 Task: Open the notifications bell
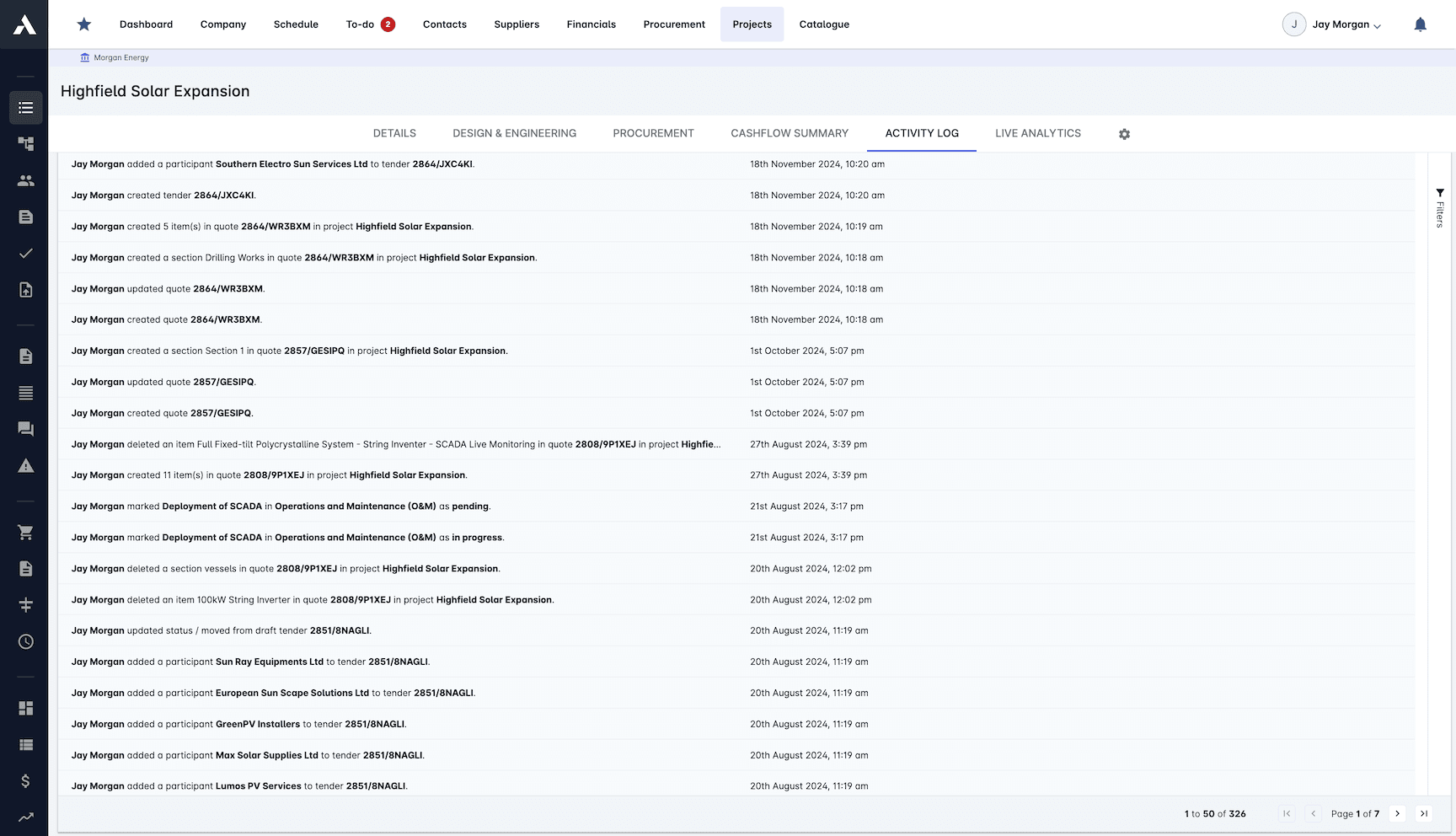[1421, 24]
